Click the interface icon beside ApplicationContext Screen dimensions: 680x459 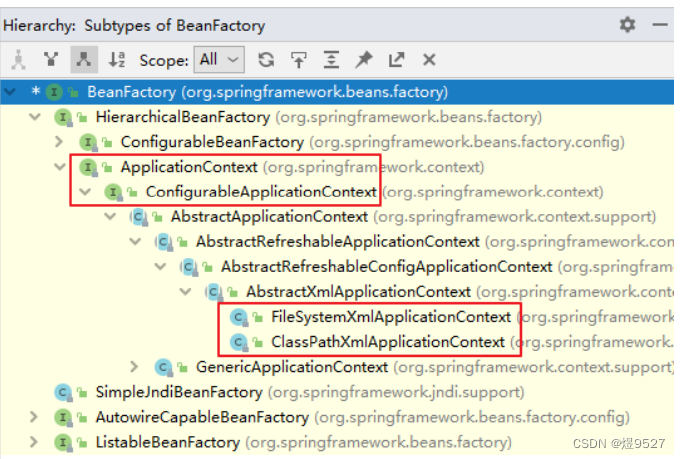[88, 167]
